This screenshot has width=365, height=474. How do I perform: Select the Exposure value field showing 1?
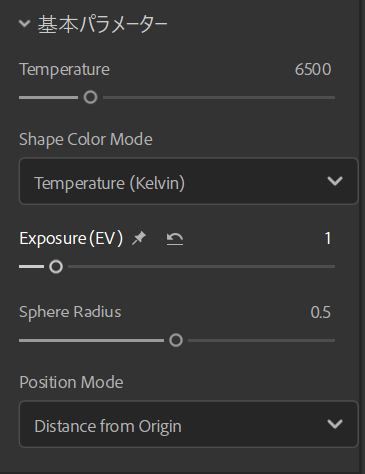tap(328, 238)
